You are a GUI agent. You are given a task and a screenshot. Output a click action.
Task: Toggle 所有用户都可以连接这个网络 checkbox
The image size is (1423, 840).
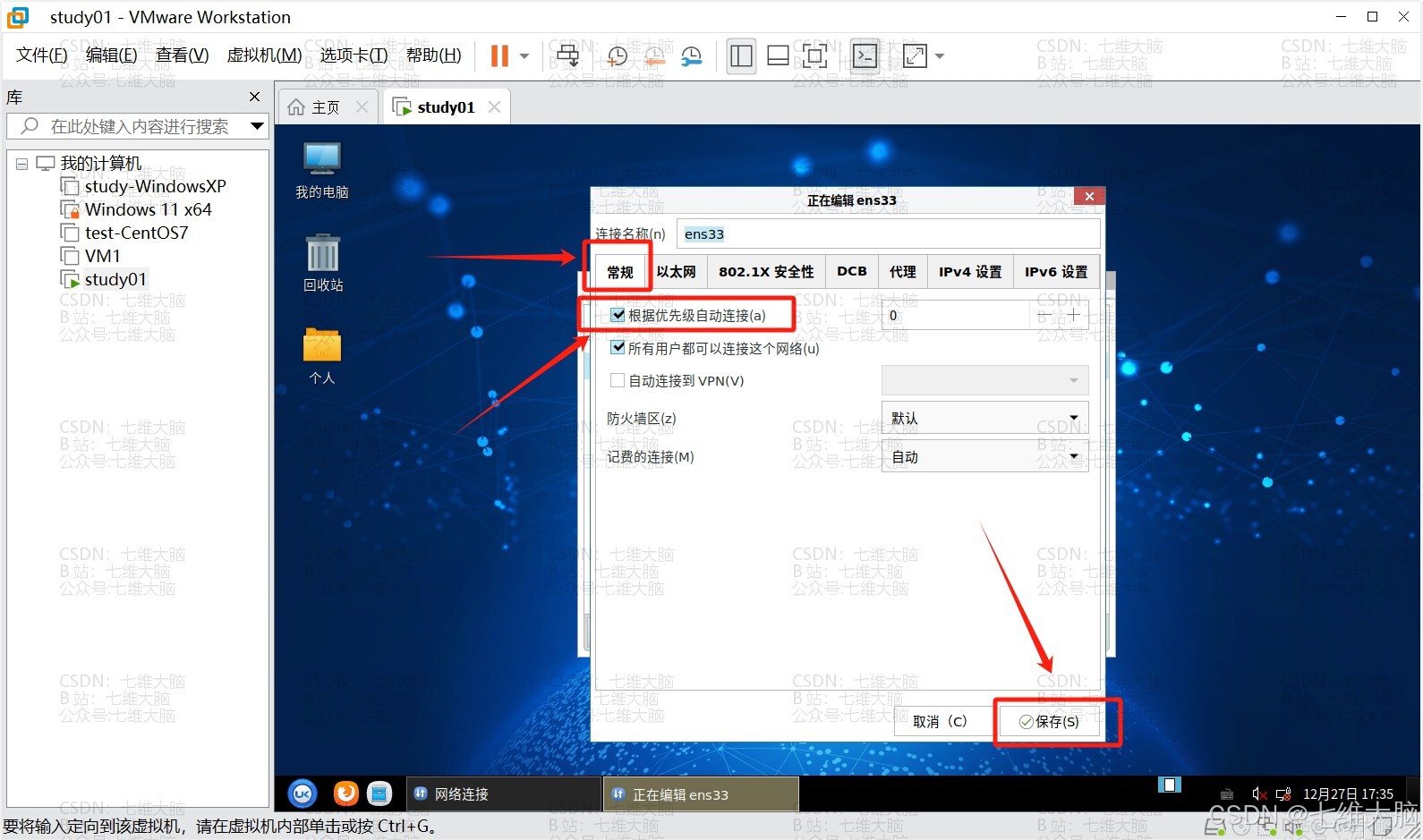[x=618, y=348]
